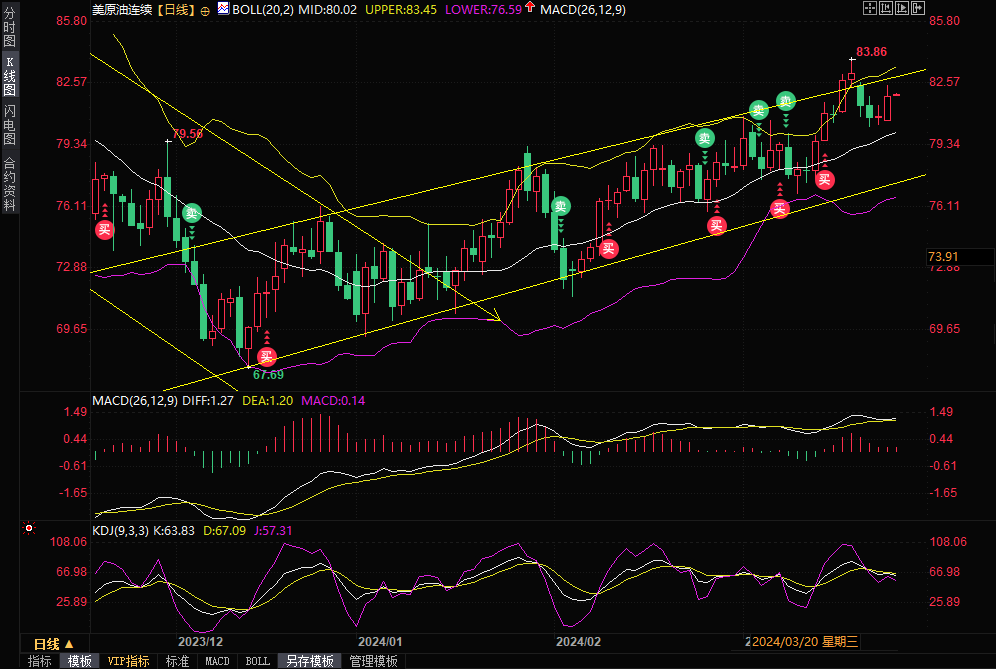Select K线图 view in left sidebar
This screenshot has height=669, width=996.
point(9,76)
